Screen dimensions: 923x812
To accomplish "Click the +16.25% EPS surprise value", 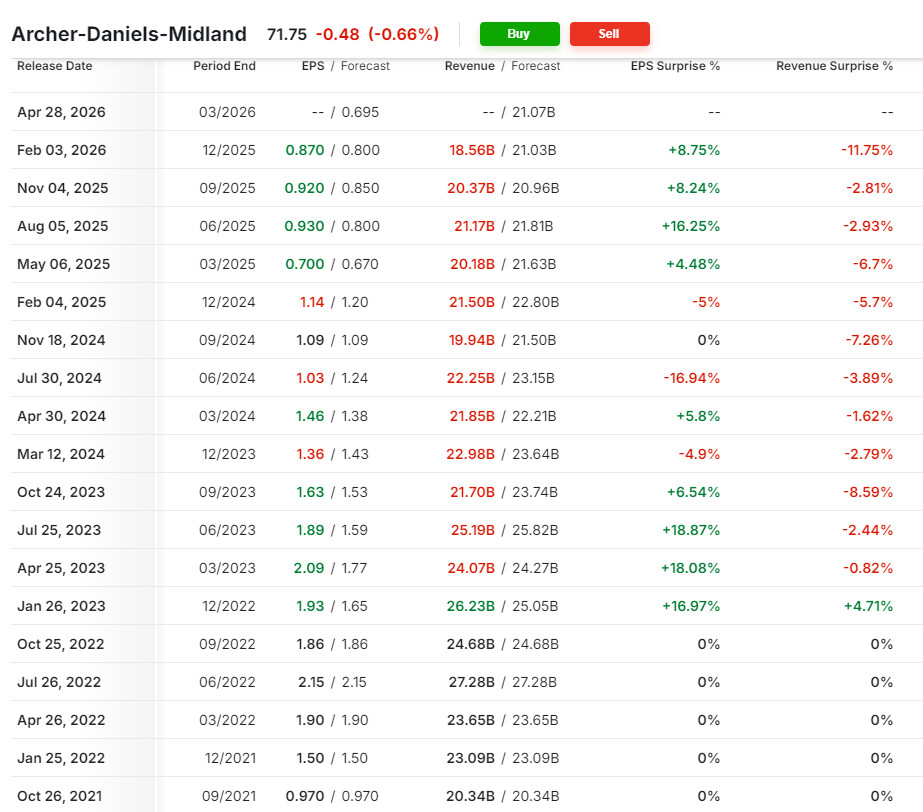I will 690,226.
